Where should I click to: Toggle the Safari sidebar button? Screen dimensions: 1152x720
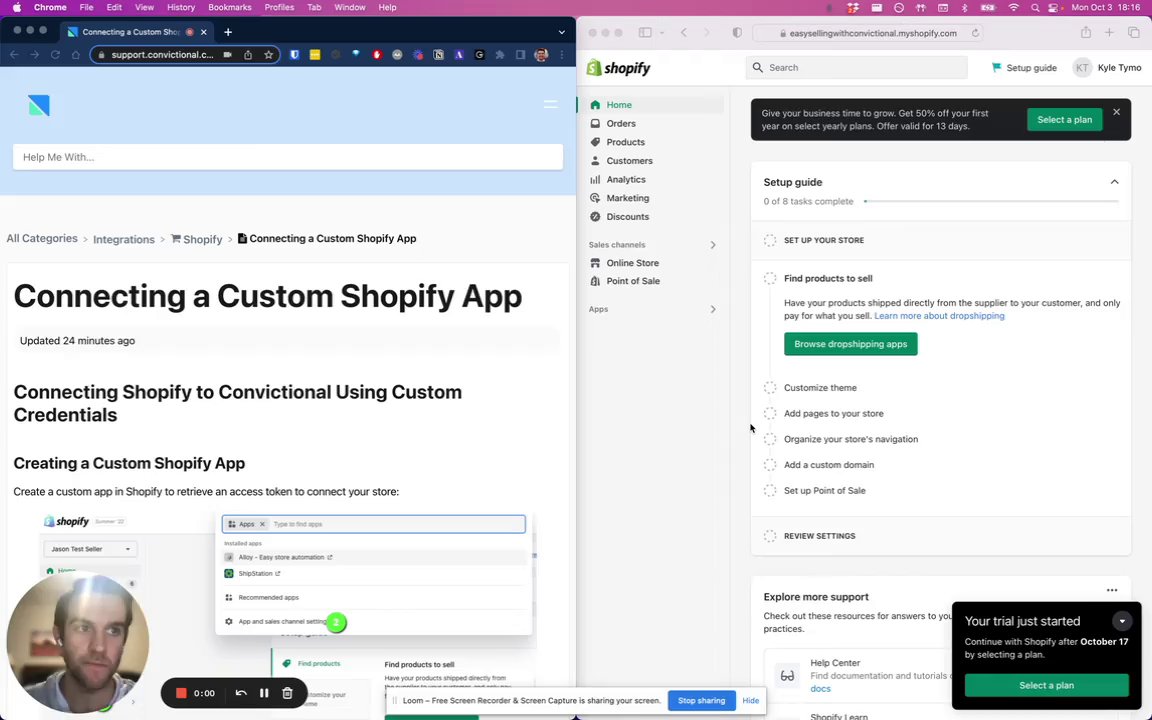point(645,32)
